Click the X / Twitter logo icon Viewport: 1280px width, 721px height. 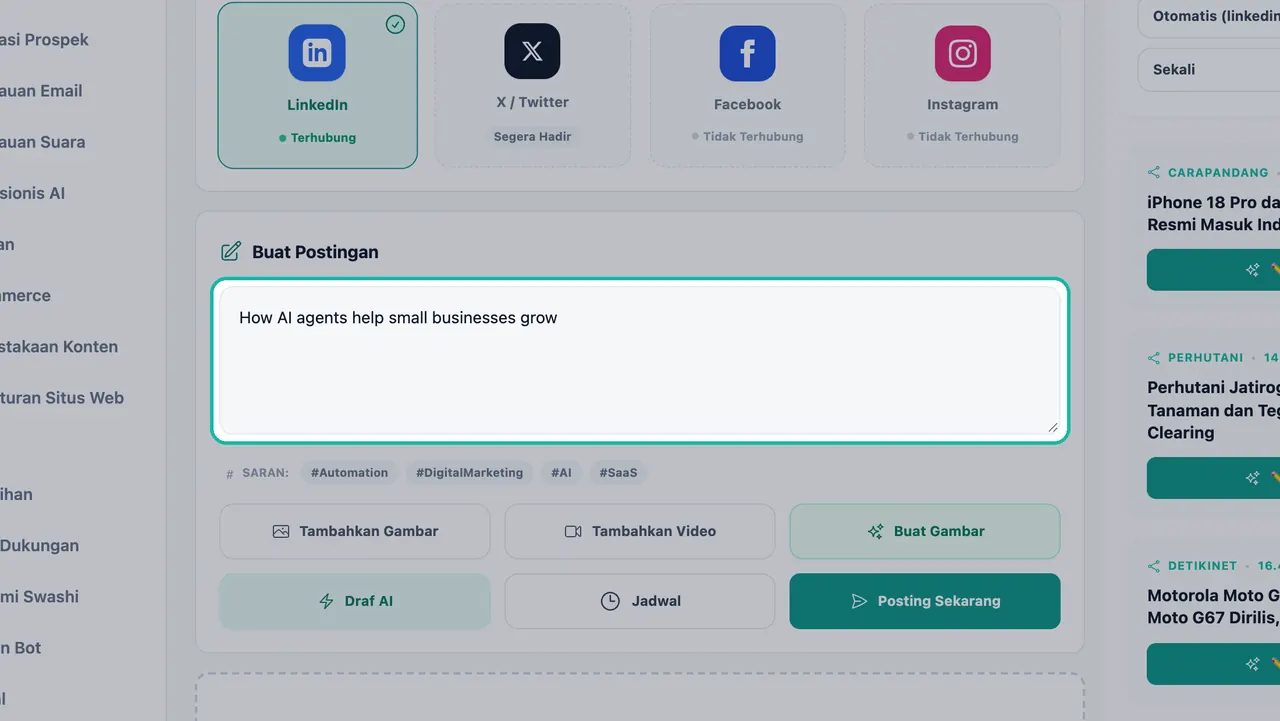(532, 52)
